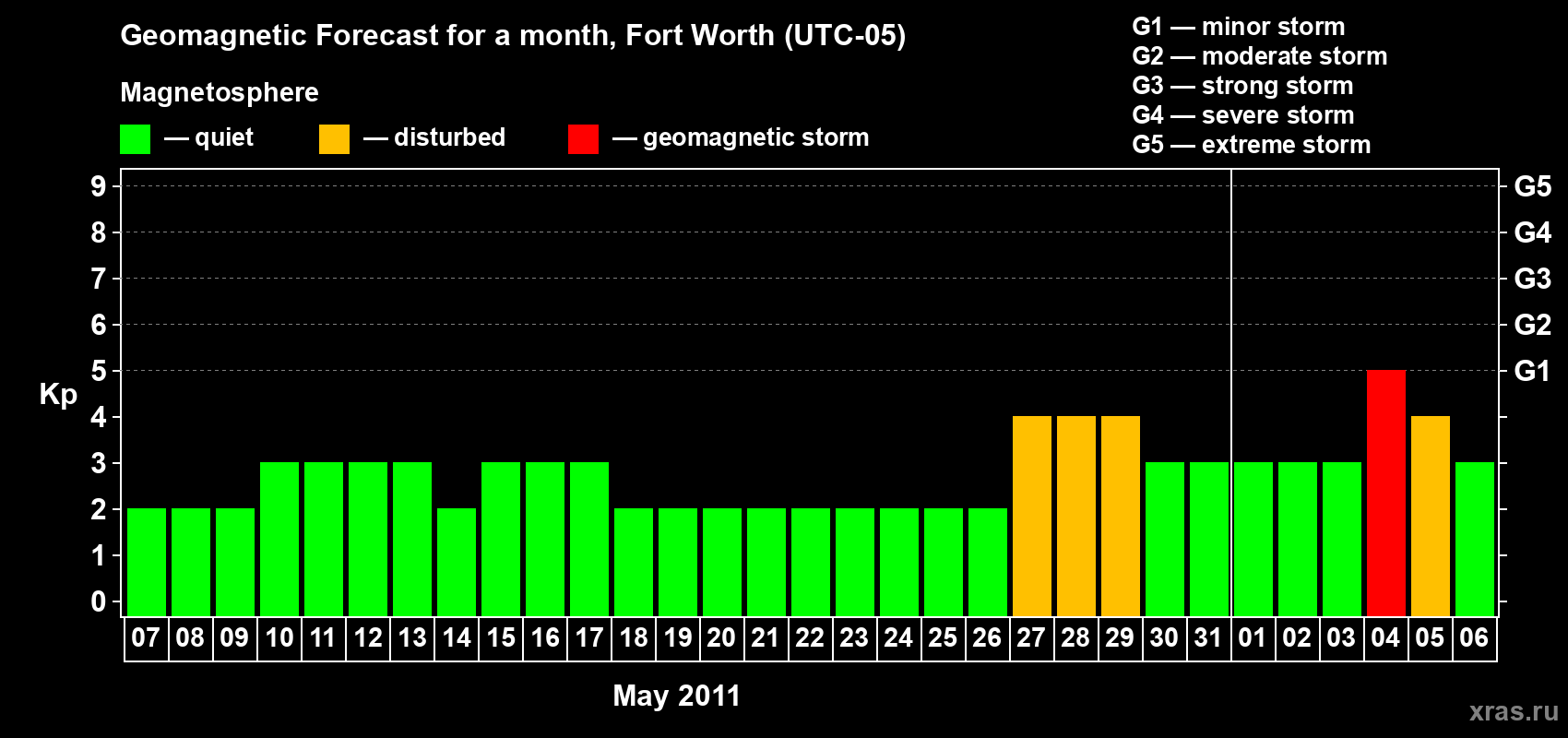Select the green bar for day 06
This screenshot has height=738, width=1568.
tap(1474, 539)
